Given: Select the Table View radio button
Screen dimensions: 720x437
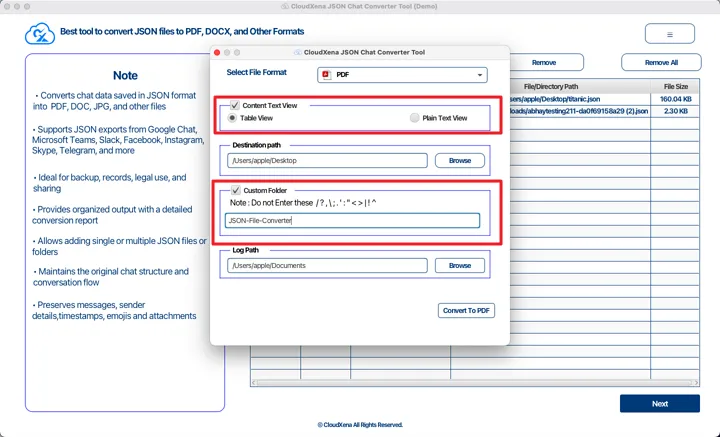Looking at the screenshot, I should coord(233,118).
